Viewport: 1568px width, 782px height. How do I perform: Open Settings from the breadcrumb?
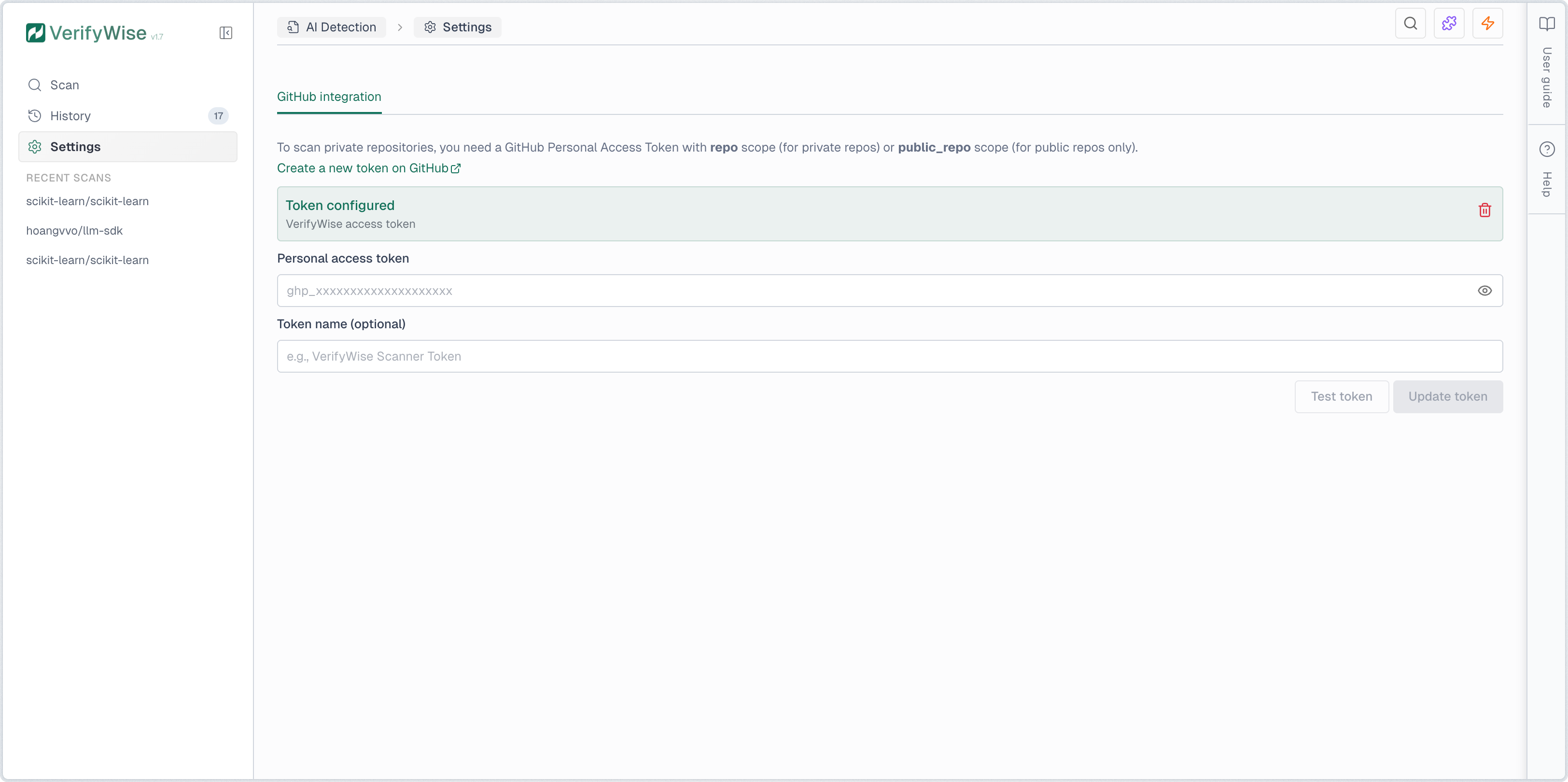457,27
